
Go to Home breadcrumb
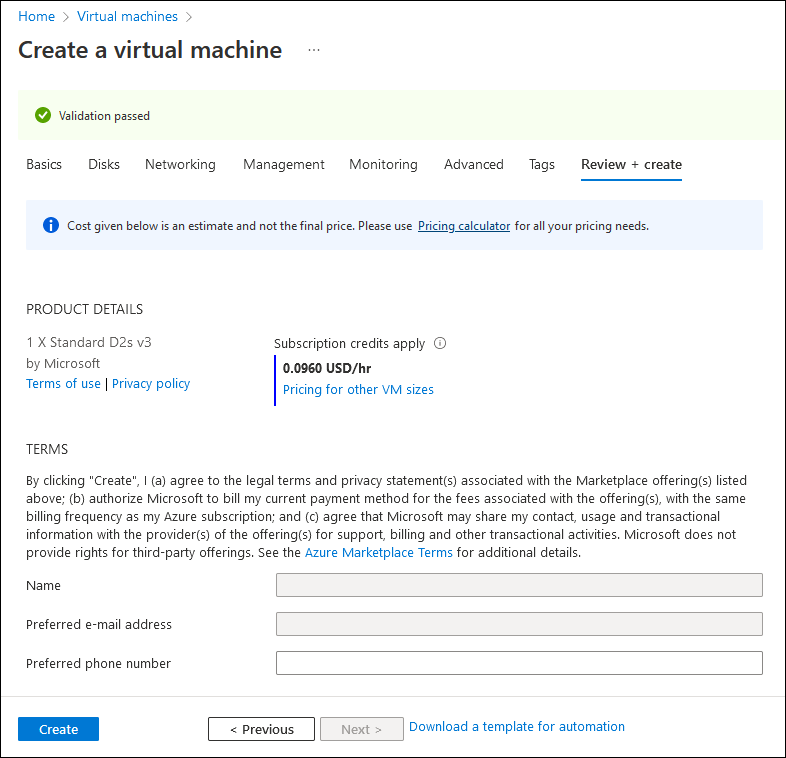tap(37, 17)
